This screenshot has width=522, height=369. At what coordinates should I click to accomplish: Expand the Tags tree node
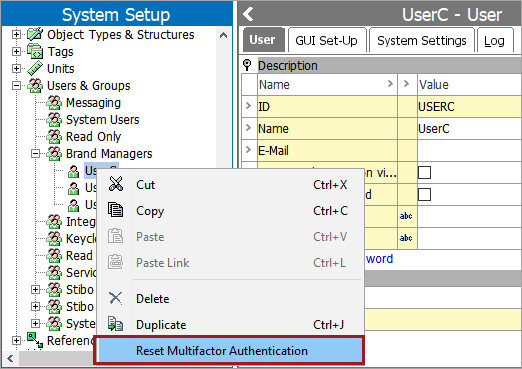[x=16, y=51]
